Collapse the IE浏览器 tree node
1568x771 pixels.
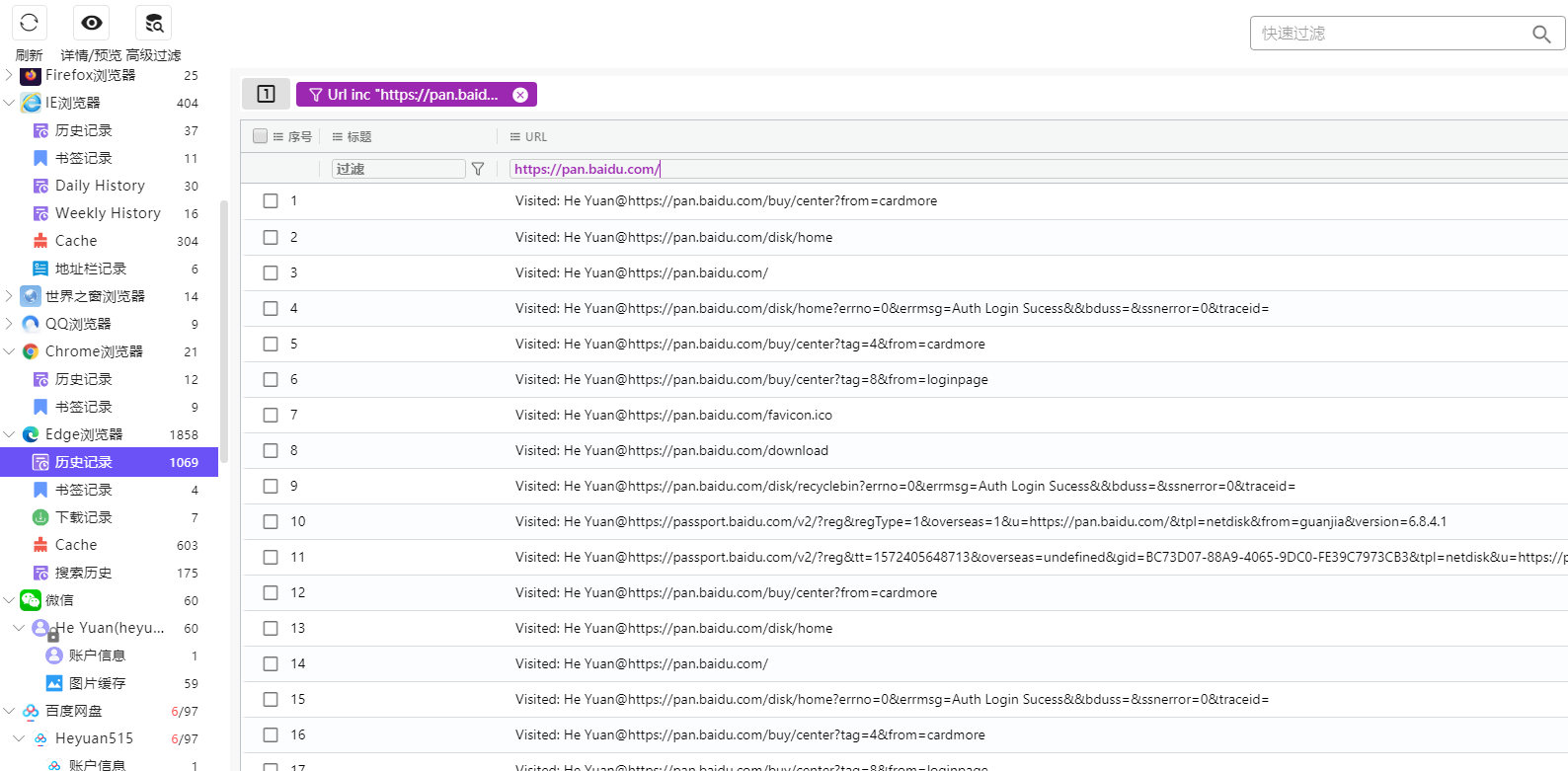(10, 103)
